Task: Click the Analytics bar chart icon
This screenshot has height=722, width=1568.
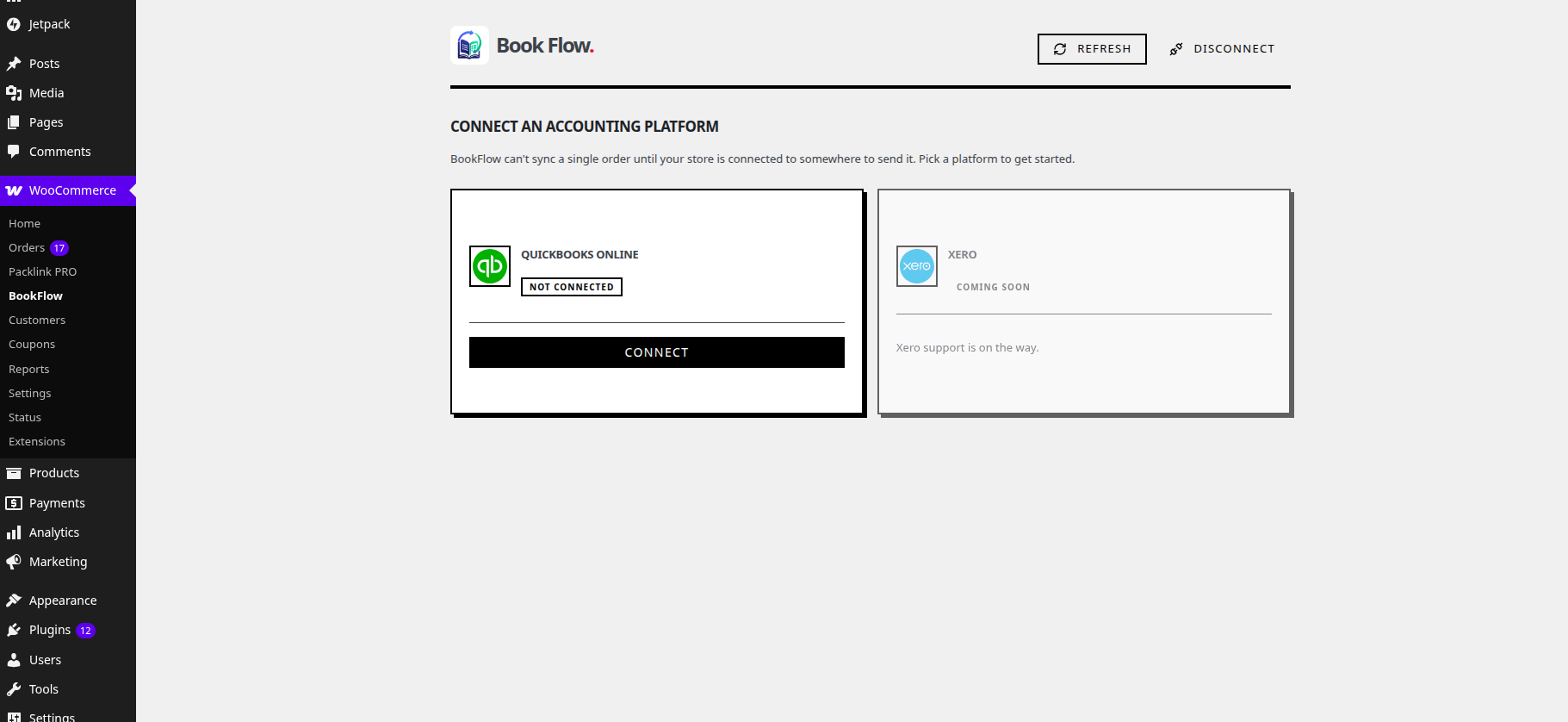Action: 14,532
